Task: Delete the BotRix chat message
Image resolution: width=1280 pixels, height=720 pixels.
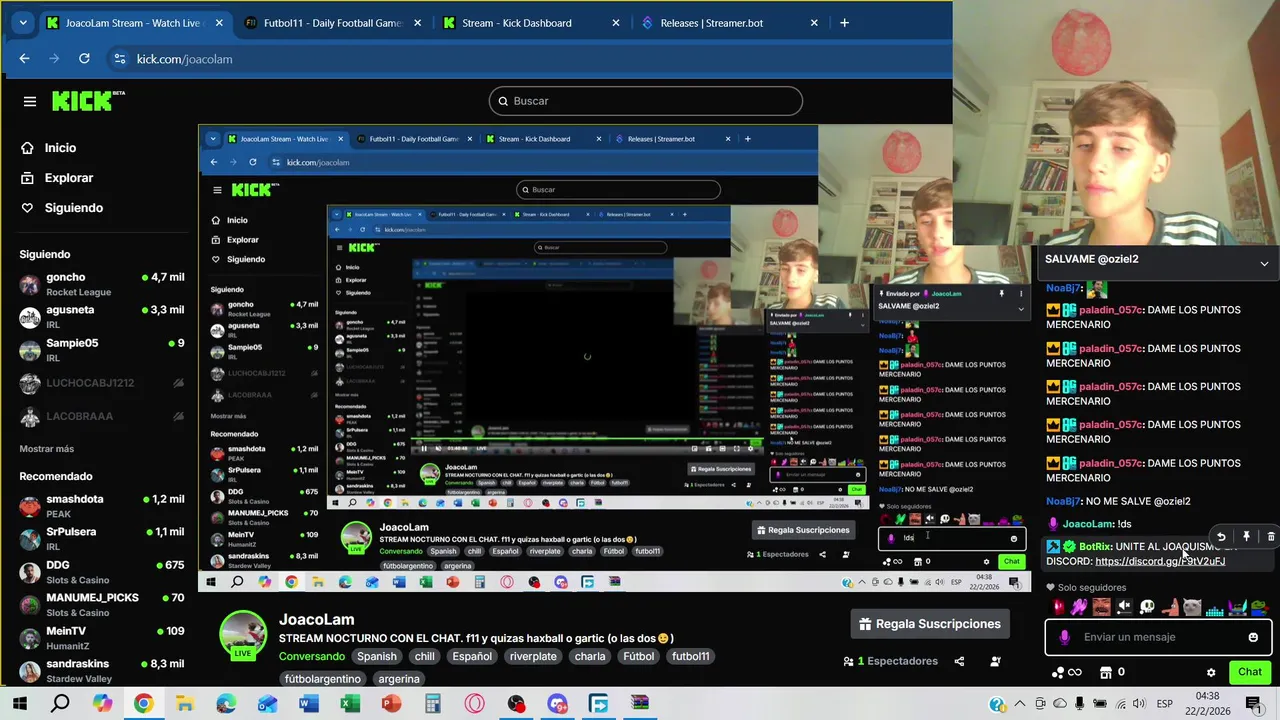Action: pyautogui.click(x=1271, y=537)
